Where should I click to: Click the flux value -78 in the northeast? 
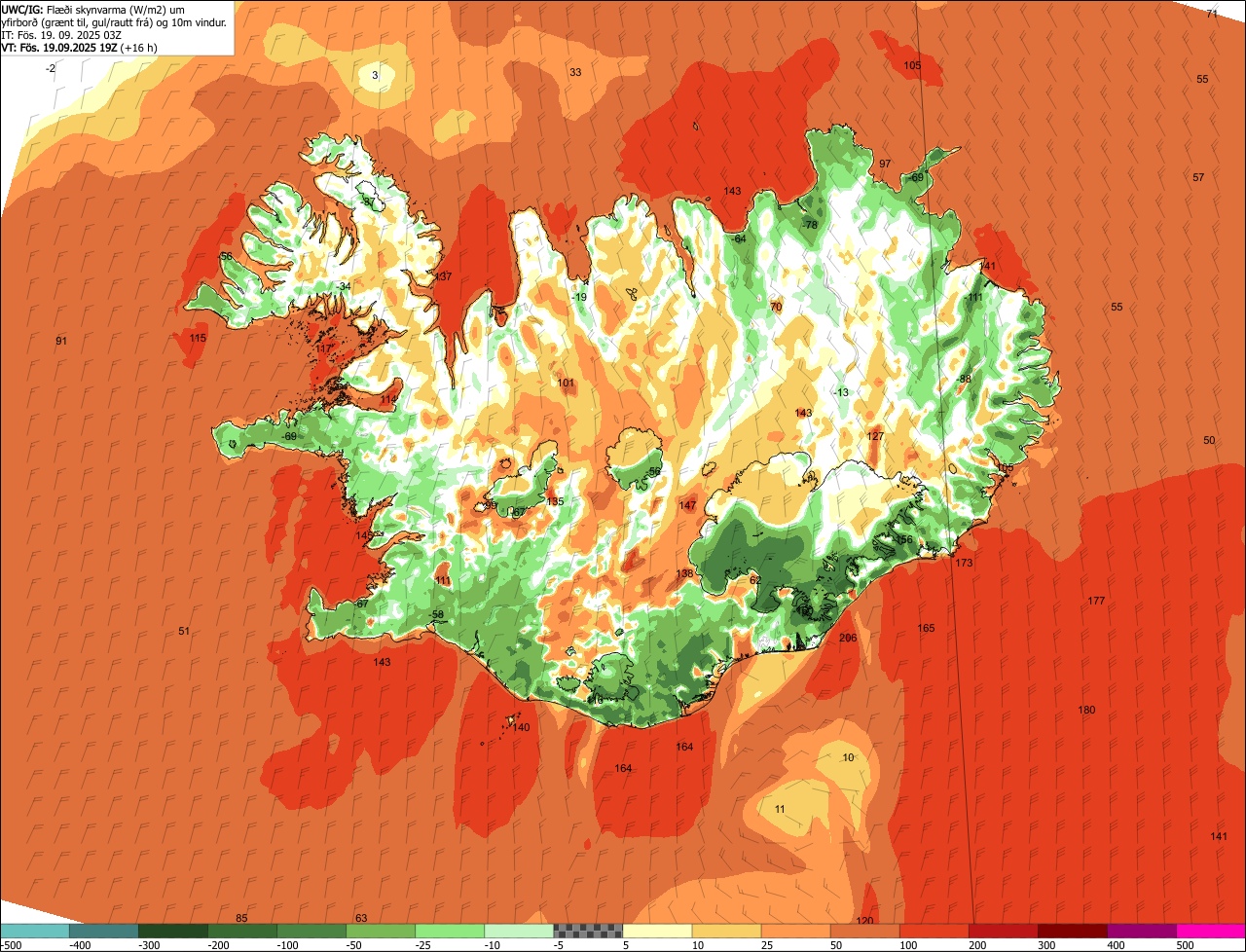[809, 225]
